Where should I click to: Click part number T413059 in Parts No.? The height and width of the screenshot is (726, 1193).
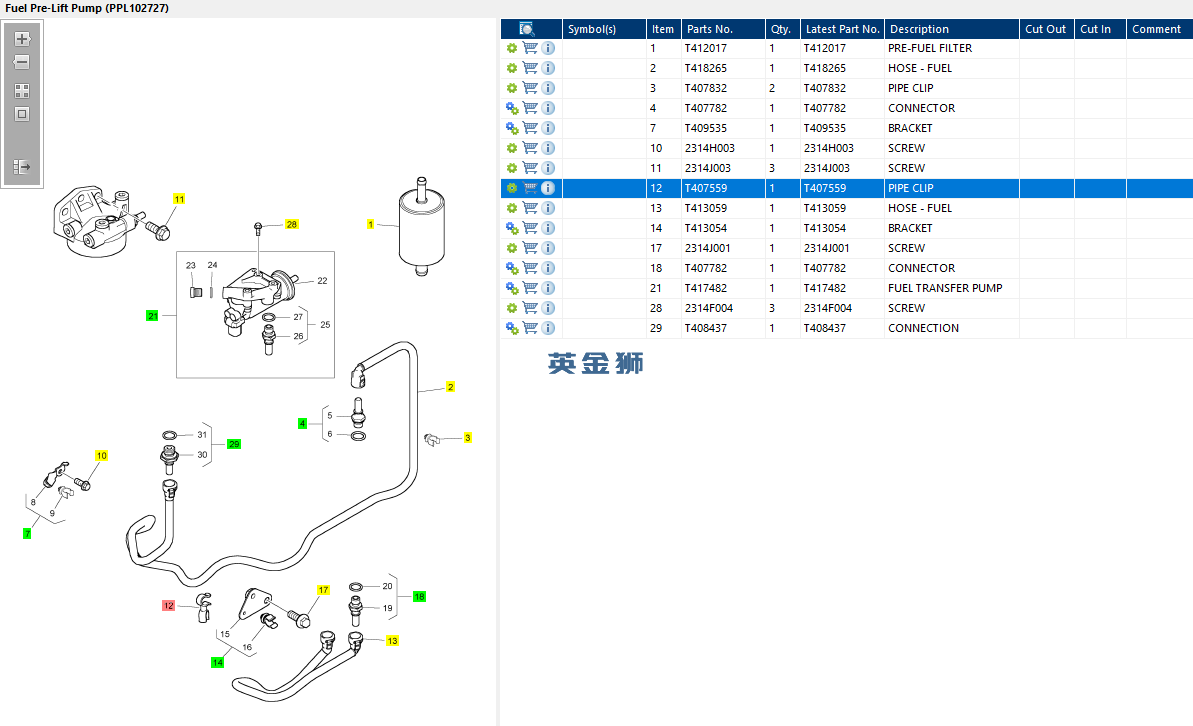(x=705, y=208)
